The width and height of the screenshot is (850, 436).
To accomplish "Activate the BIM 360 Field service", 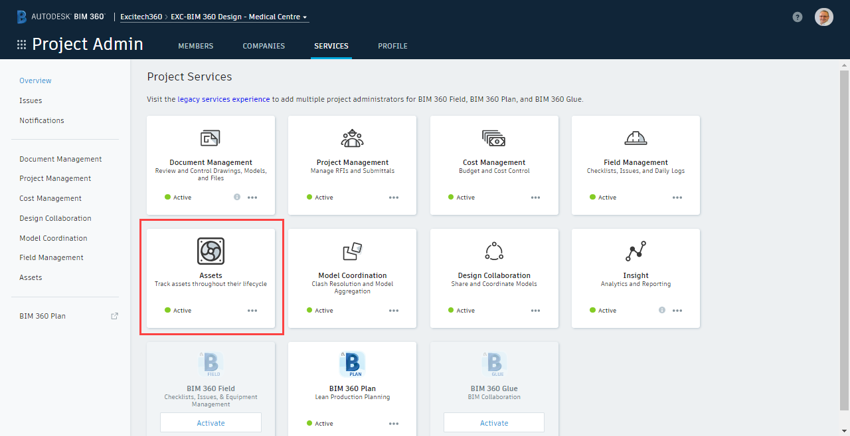I will [211, 422].
